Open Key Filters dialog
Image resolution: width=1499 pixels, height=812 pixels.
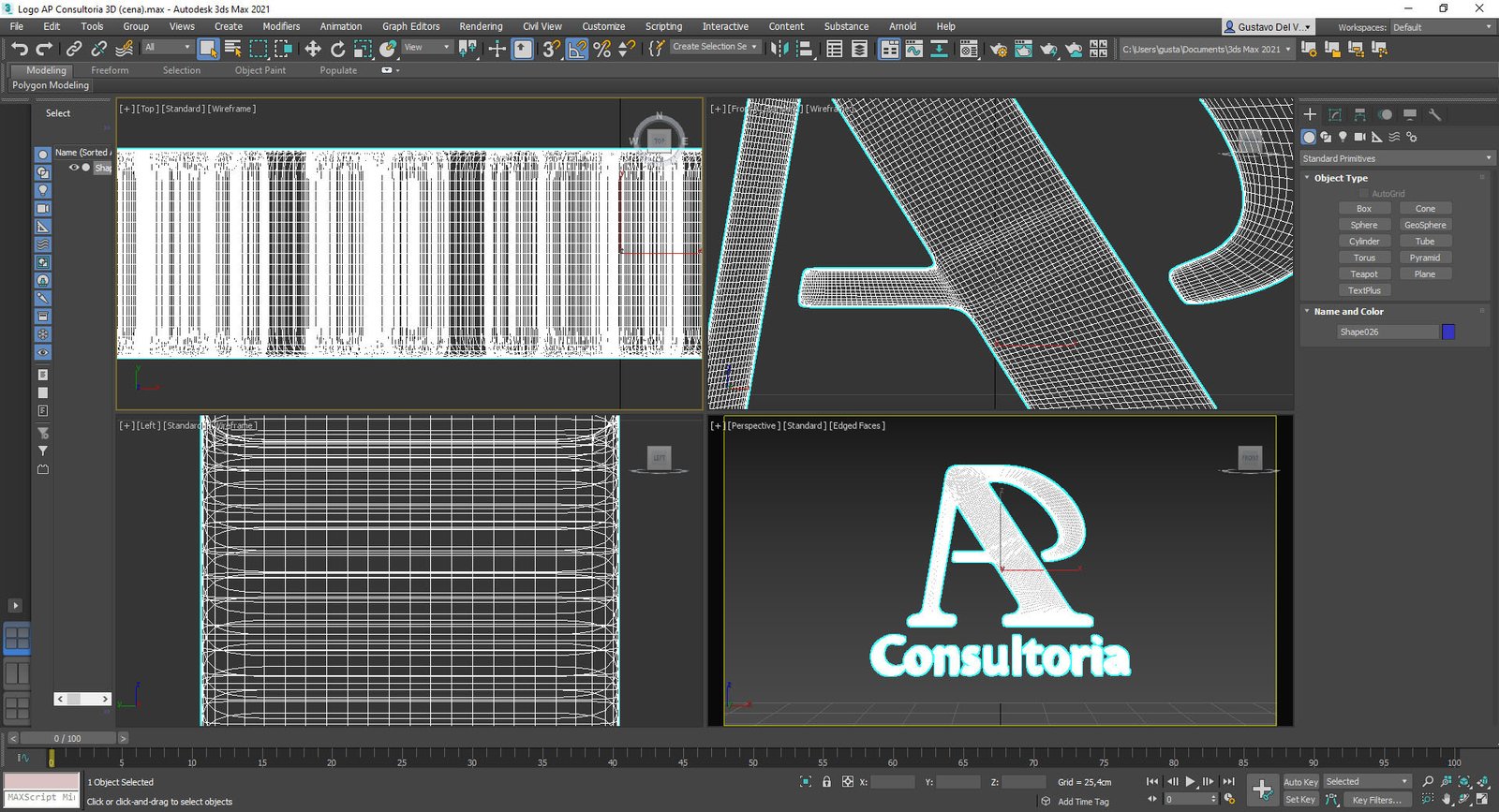1376,800
